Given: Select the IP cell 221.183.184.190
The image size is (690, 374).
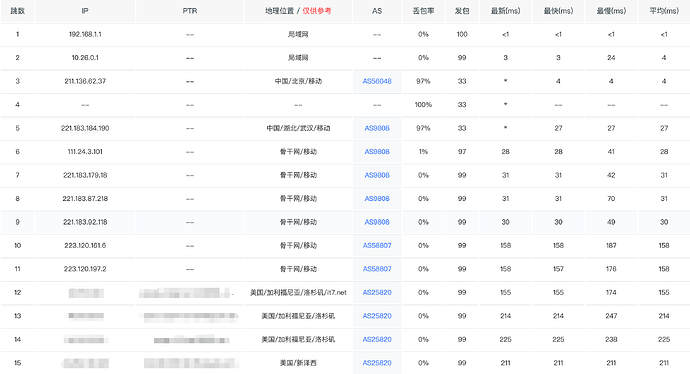Looking at the screenshot, I should (x=85, y=128).
